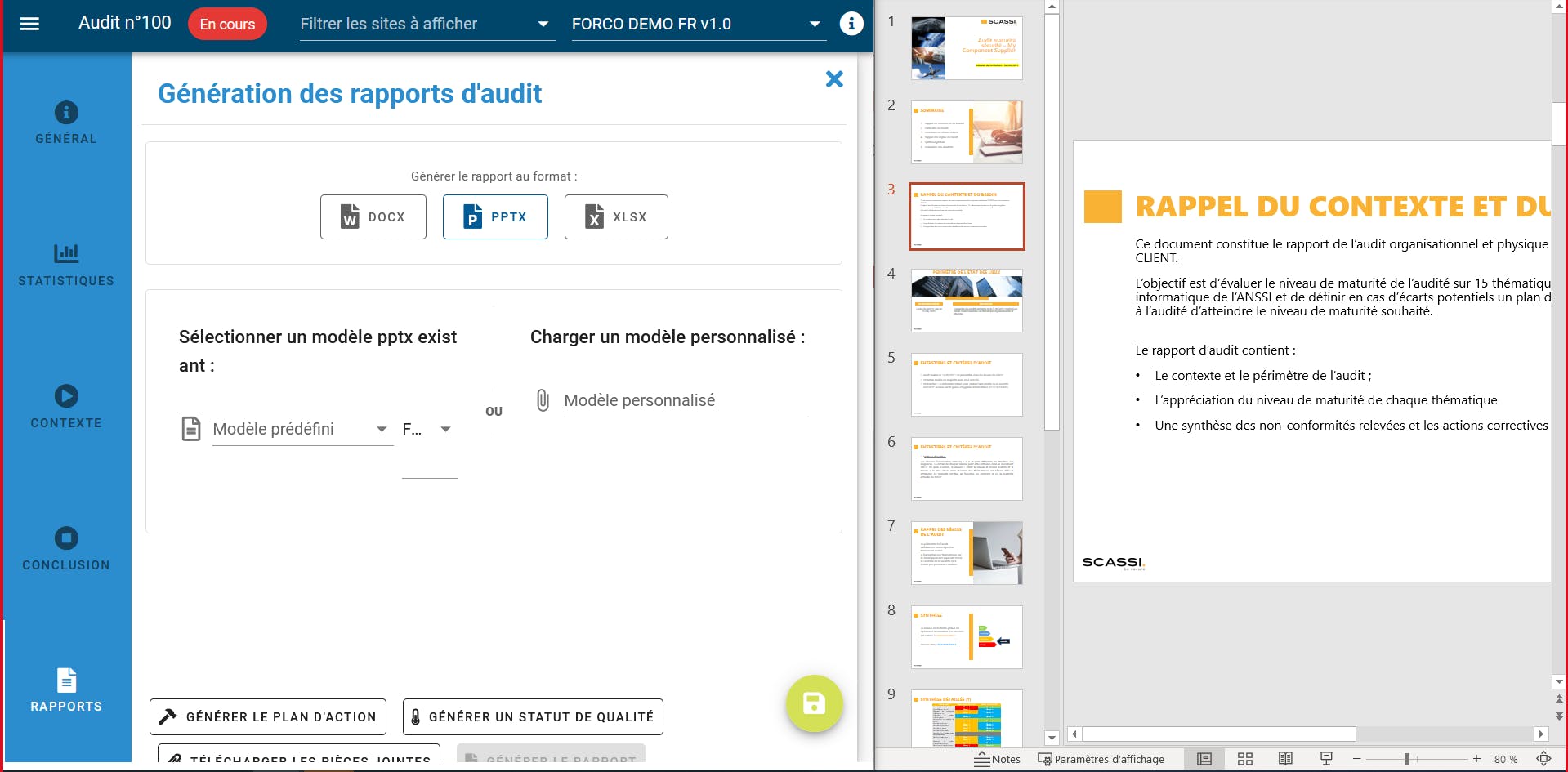Close the report generation dialog

tap(834, 79)
